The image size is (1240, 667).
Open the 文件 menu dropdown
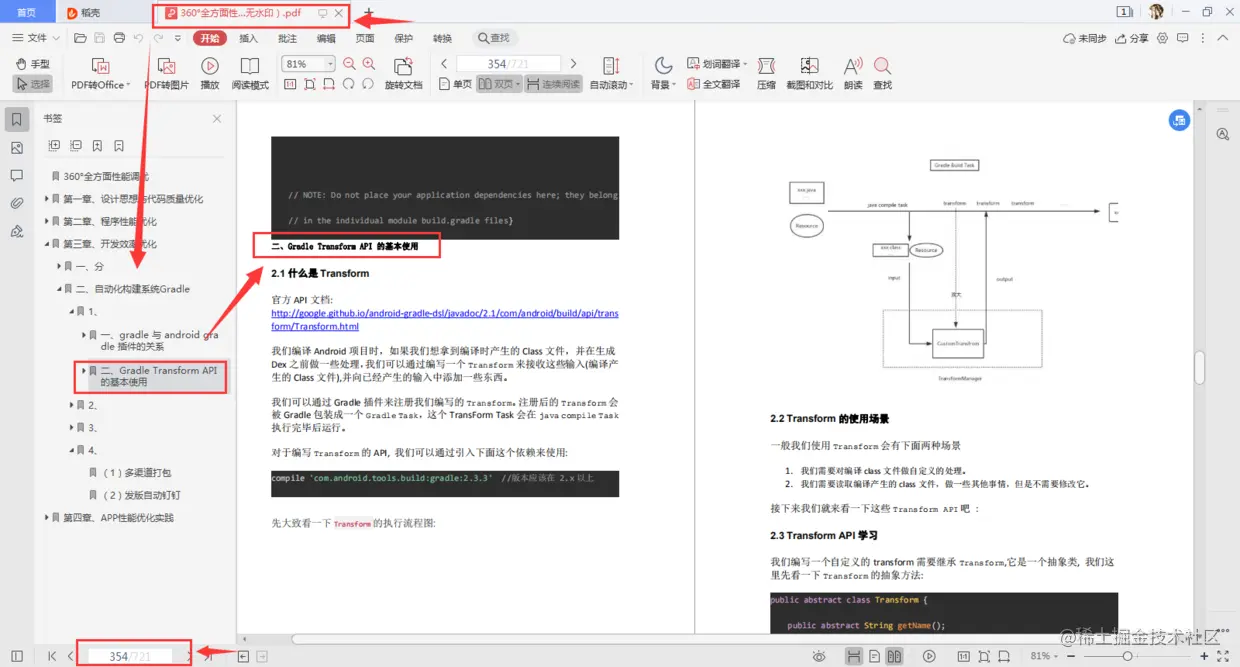point(36,38)
